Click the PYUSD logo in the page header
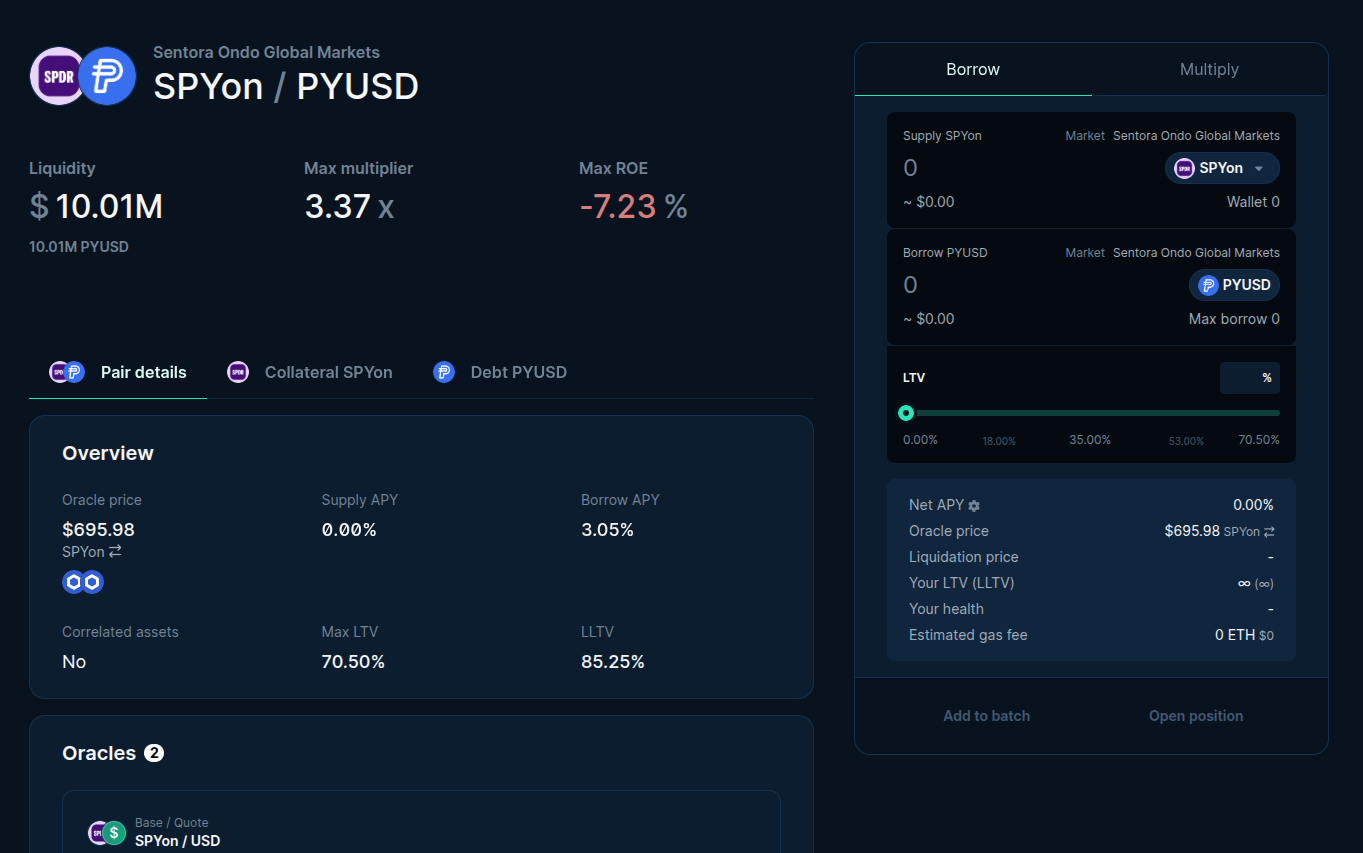1363x853 pixels. (x=107, y=76)
